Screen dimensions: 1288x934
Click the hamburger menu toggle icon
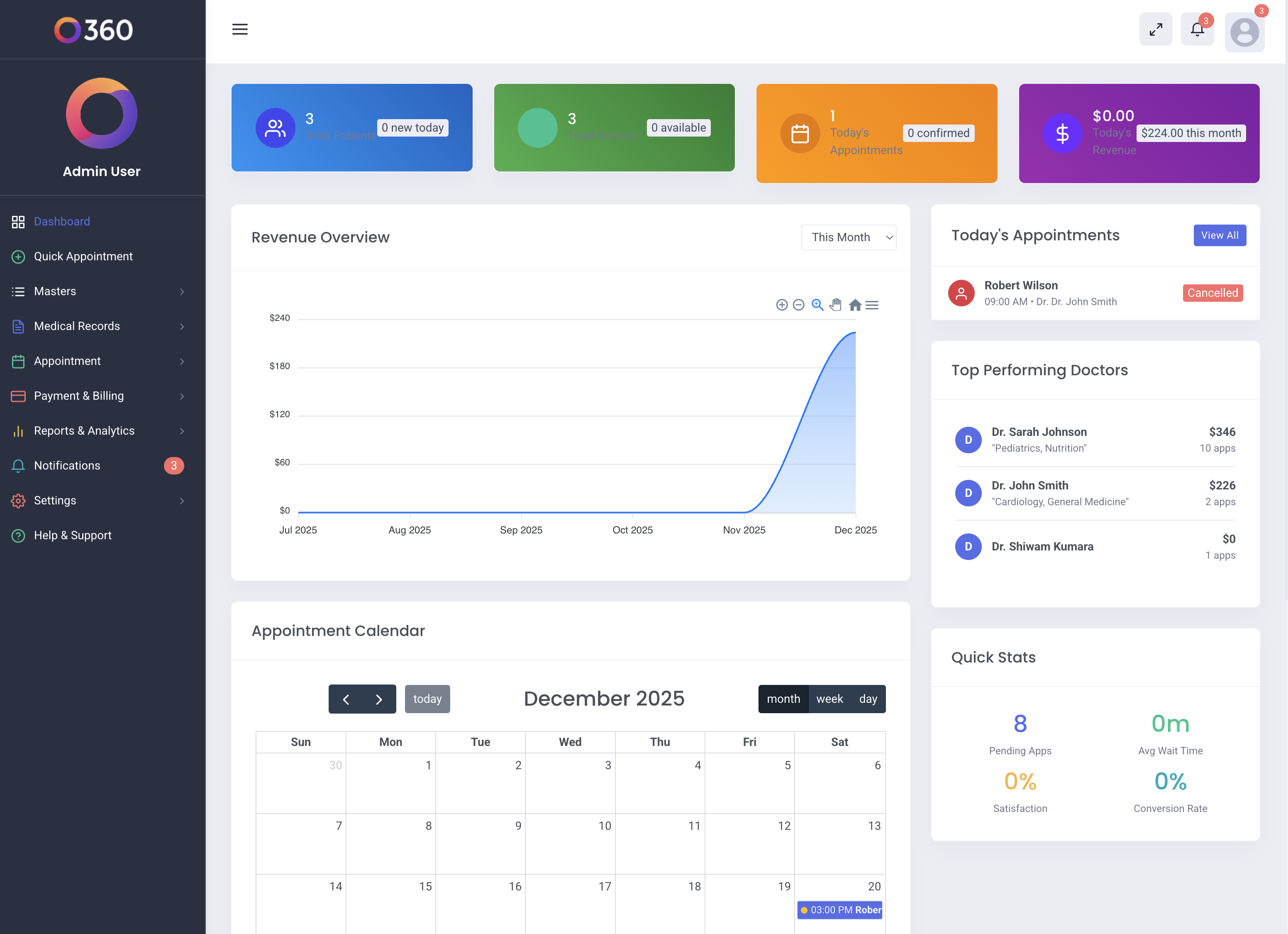240,29
